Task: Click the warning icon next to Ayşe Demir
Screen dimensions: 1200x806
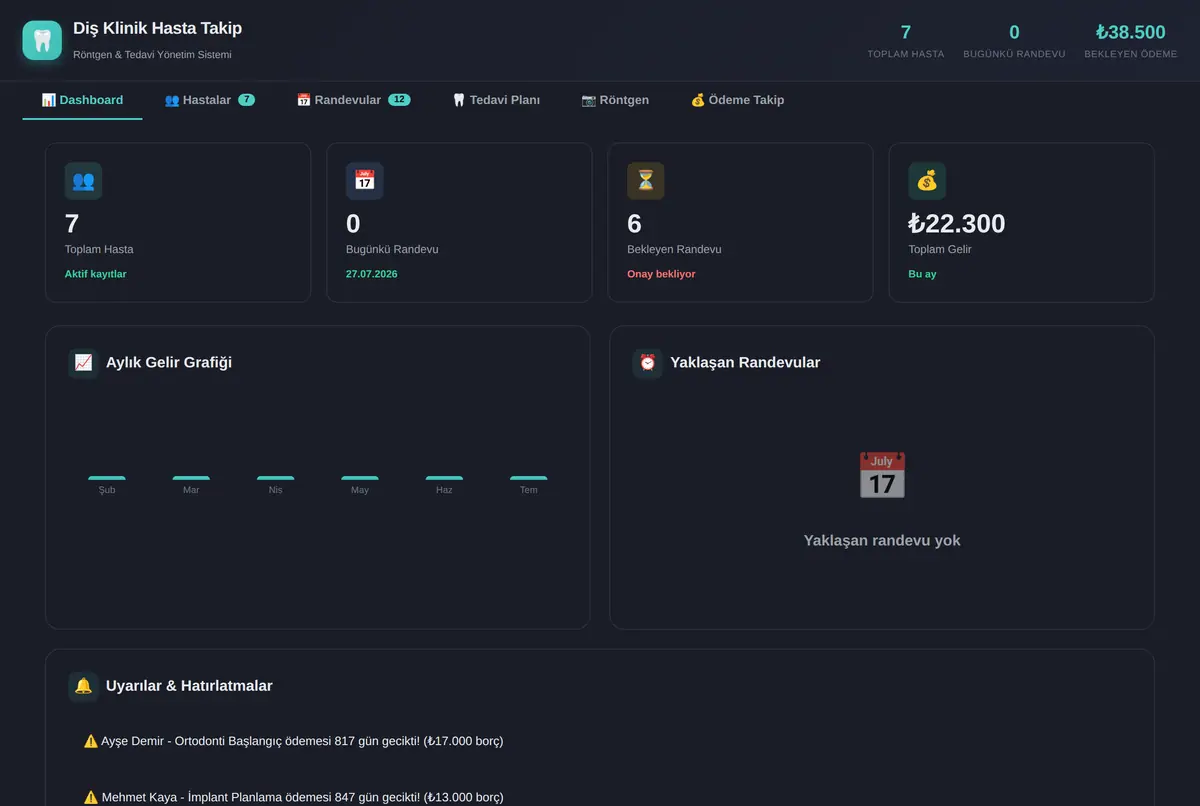Action: click(x=91, y=741)
